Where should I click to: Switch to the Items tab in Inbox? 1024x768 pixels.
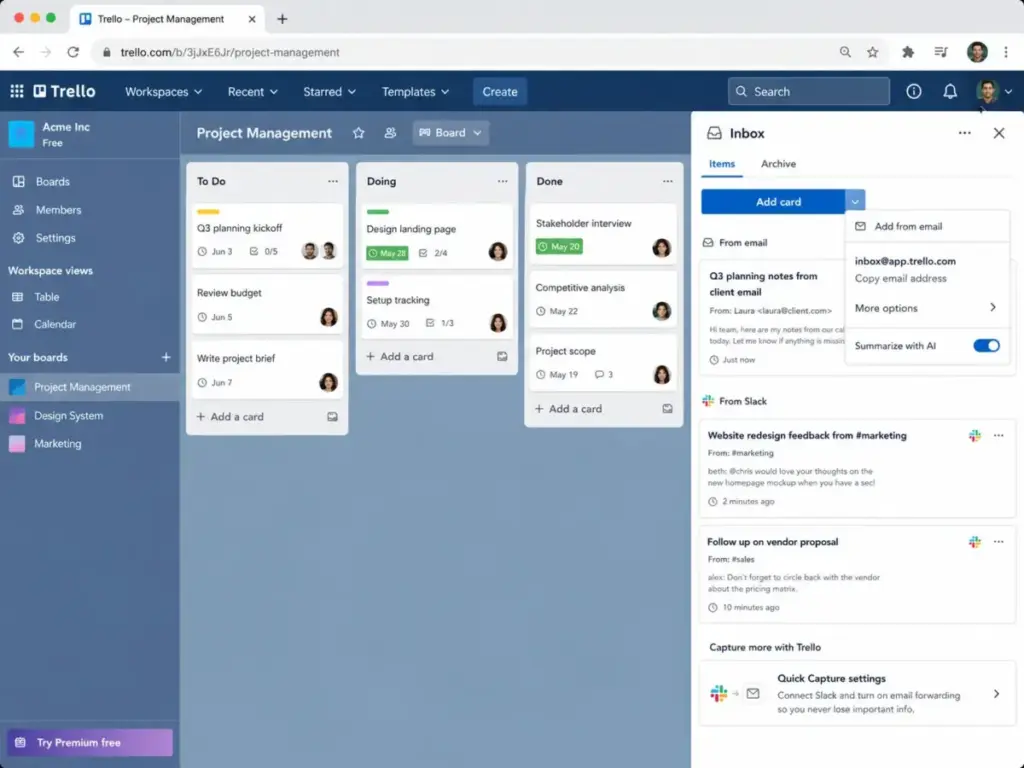coord(722,164)
